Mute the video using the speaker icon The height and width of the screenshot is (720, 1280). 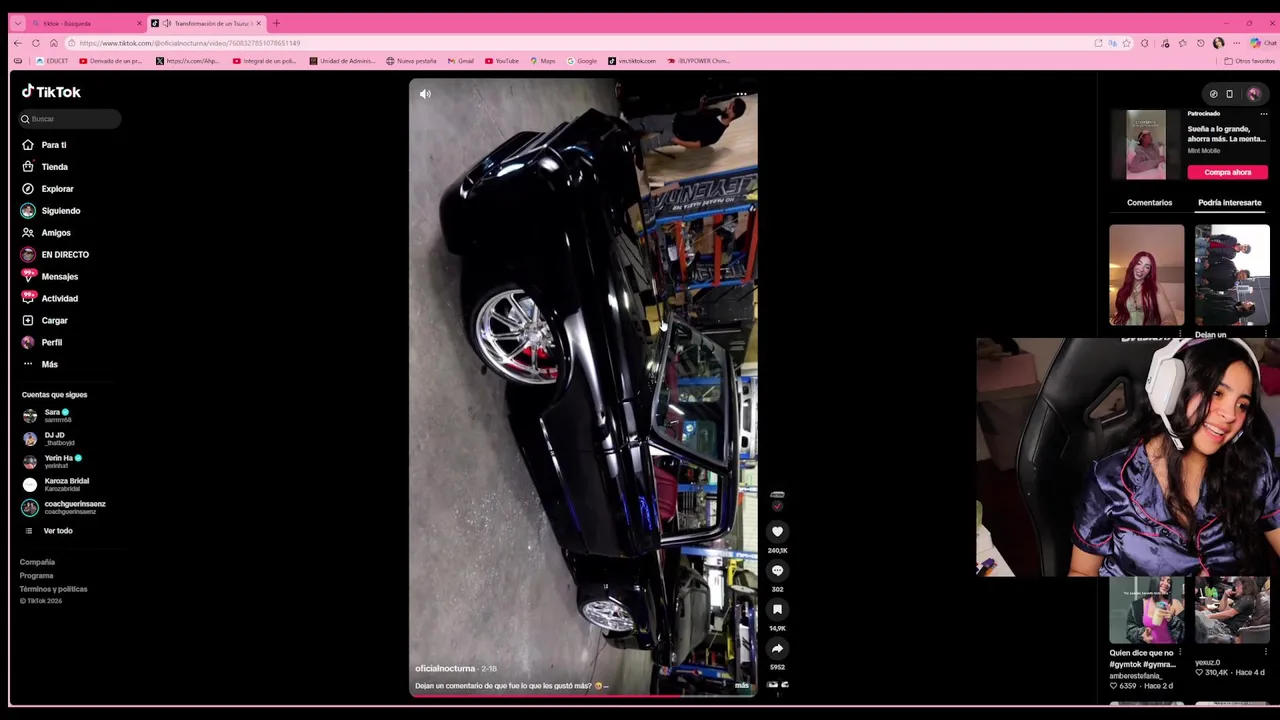[x=425, y=94]
